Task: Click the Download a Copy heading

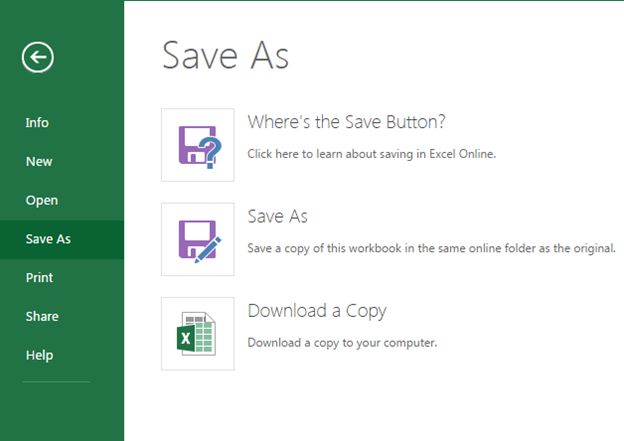Action: click(317, 311)
